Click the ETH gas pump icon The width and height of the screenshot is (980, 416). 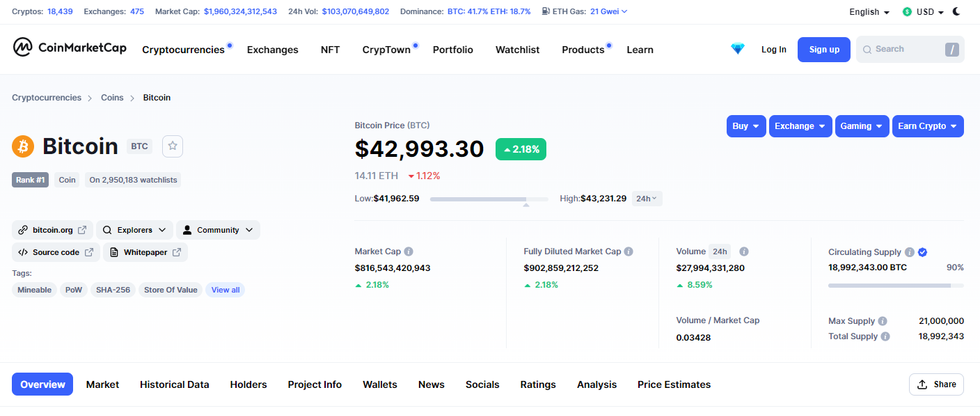point(546,11)
